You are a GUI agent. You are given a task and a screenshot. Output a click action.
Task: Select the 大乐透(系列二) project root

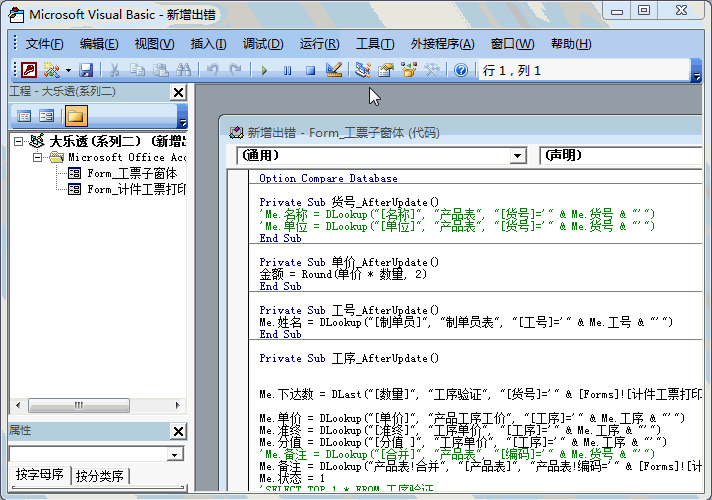pyautogui.click(x=117, y=141)
